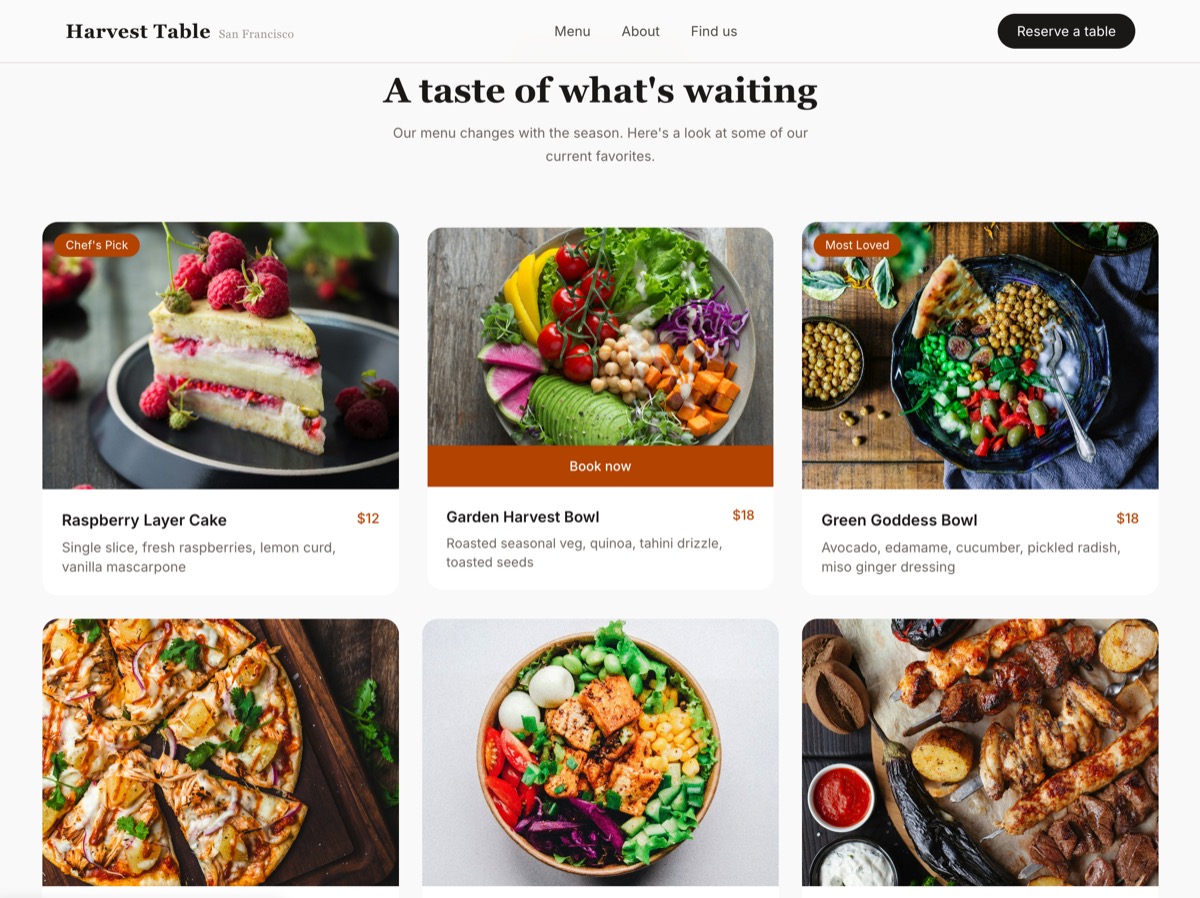Click the Garden Harvest Bowl title
Screen dimensions: 1200x898
523,517
